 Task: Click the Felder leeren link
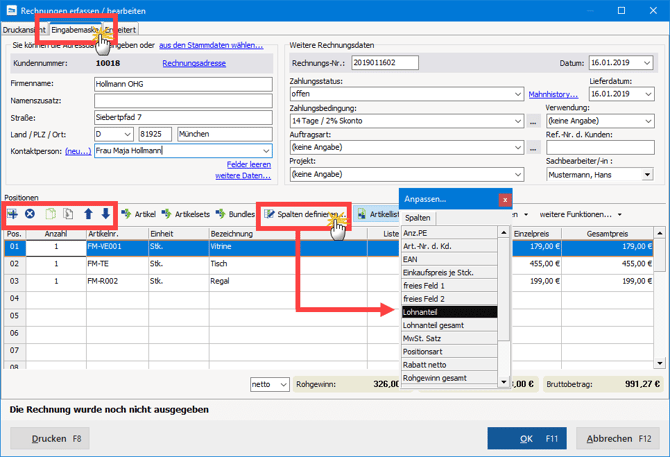coord(248,164)
